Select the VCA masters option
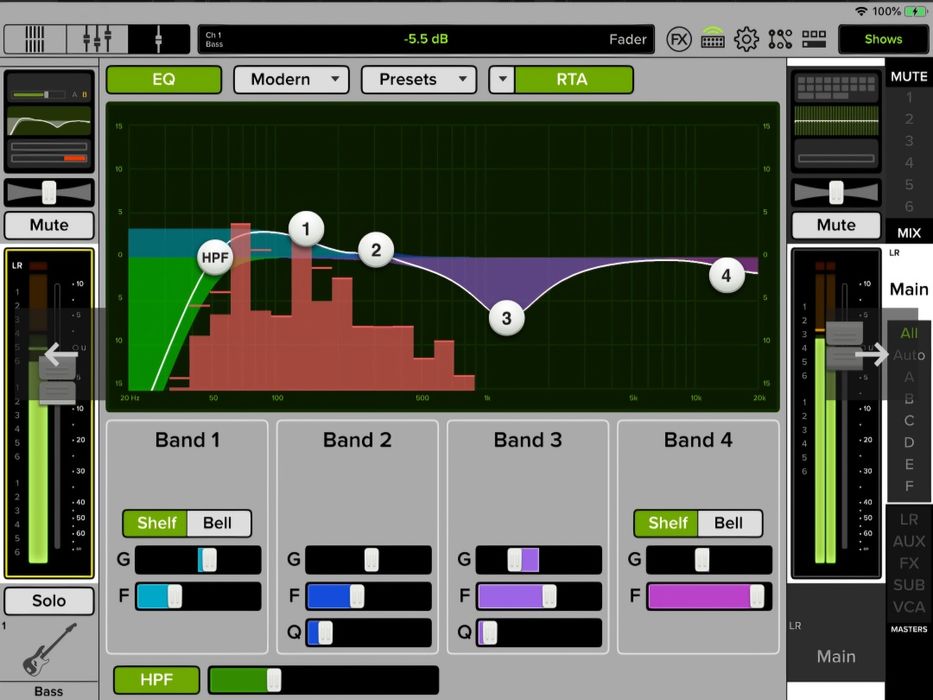The height and width of the screenshot is (700, 933). pyautogui.click(x=909, y=607)
